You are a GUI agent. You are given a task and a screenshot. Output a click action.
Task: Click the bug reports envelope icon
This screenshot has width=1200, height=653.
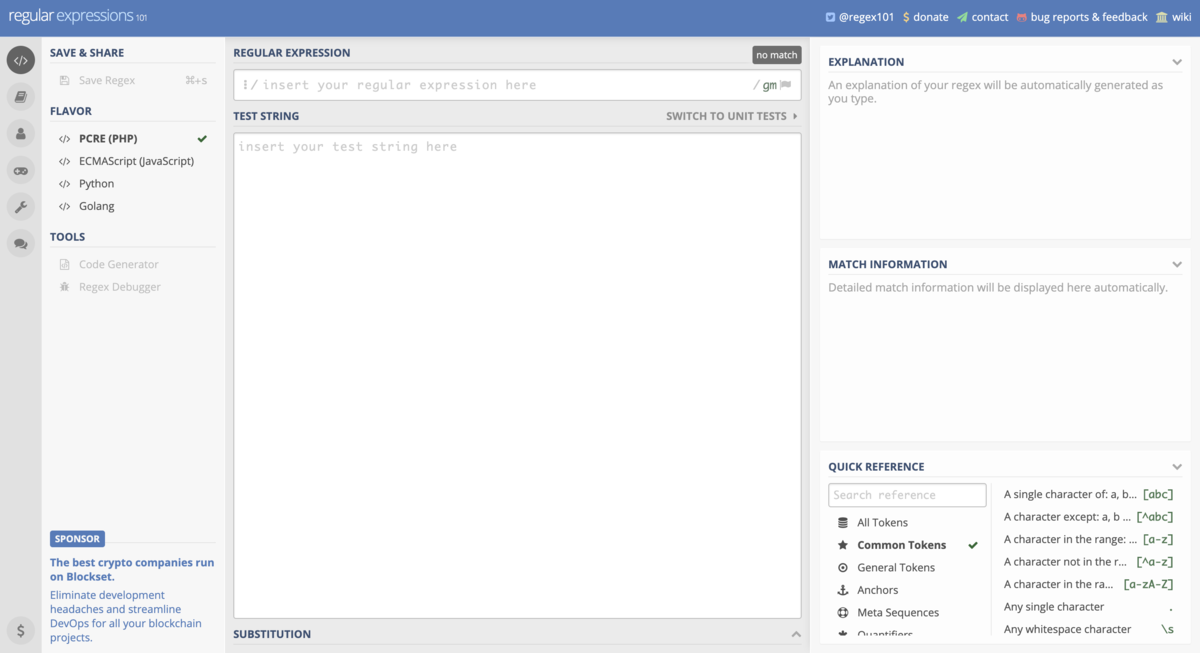[x=1022, y=17]
